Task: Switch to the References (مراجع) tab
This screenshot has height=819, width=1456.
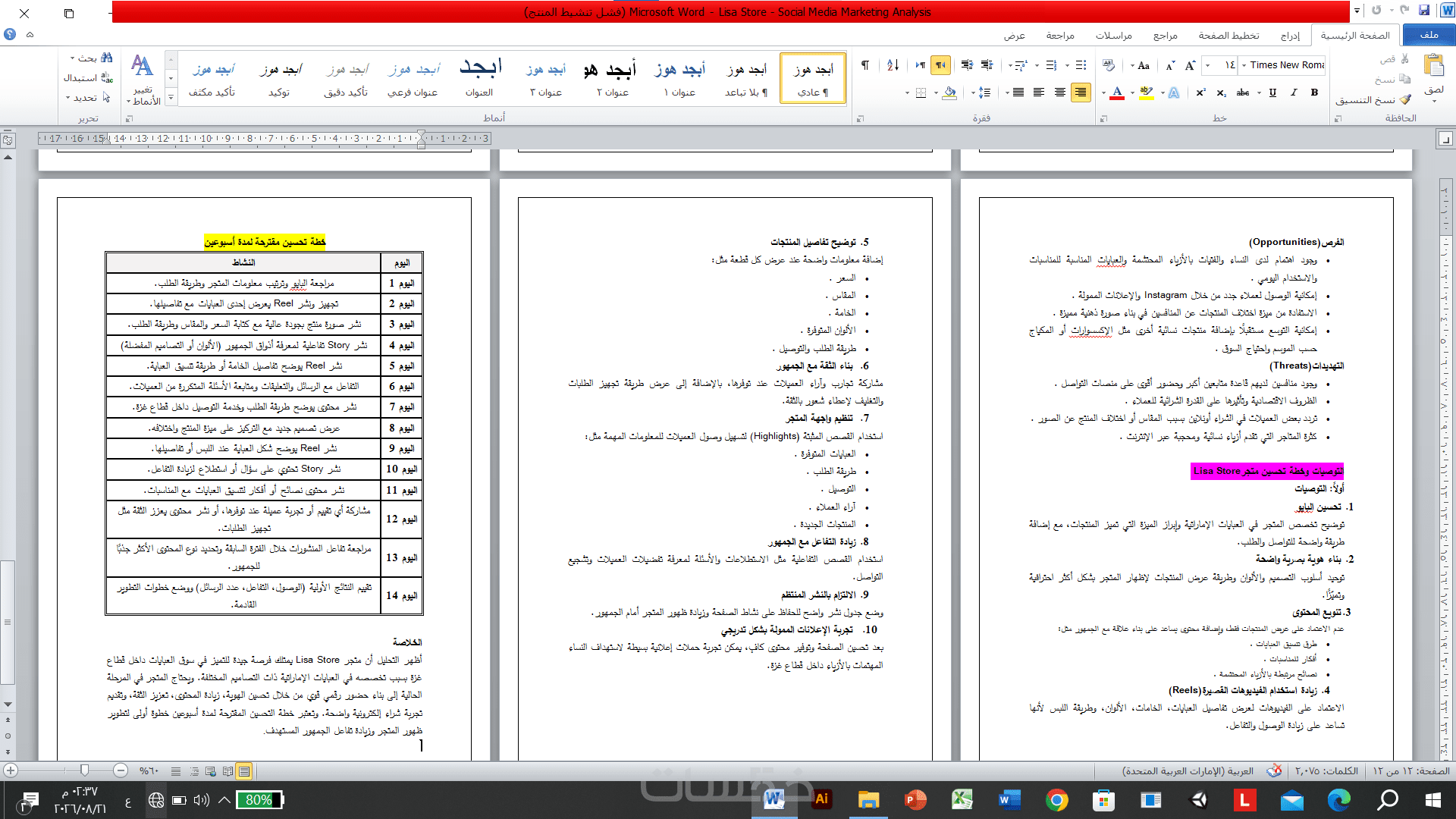Action: click(1166, 35)
